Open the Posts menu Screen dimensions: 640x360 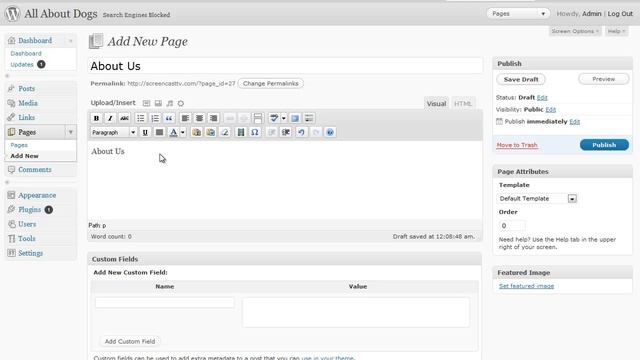[x=27, y=89]
